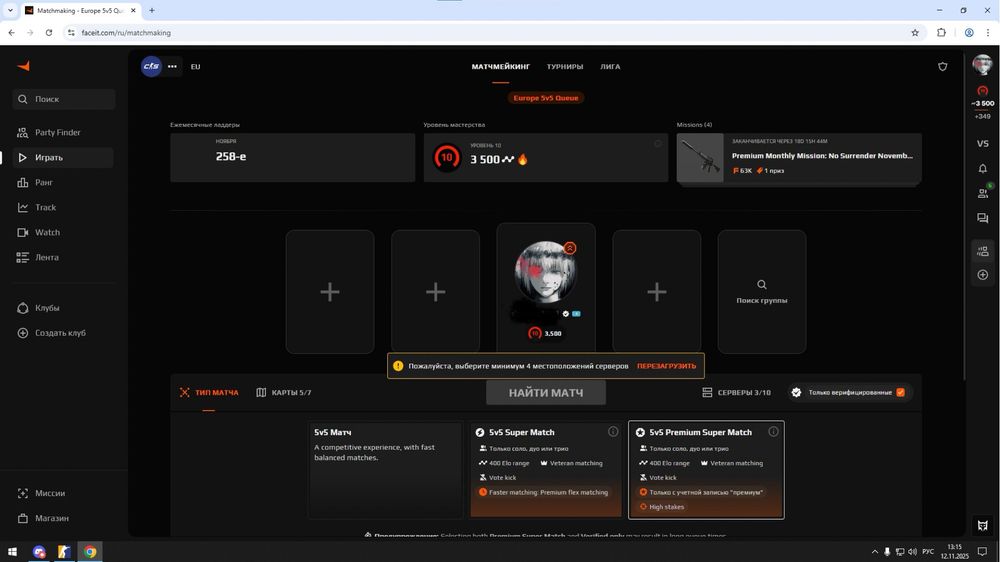Open info icon on 5v5 Super Match

coord(613,432)
